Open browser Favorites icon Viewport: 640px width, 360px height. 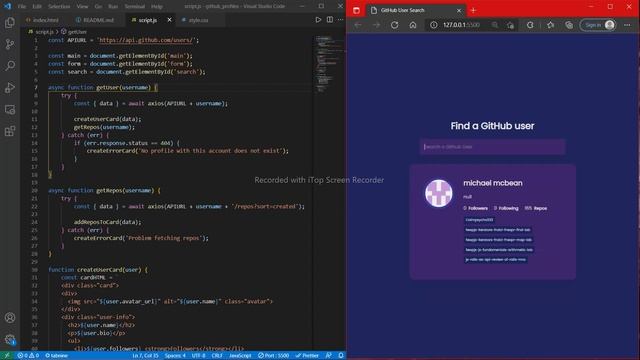pos(550,25)
